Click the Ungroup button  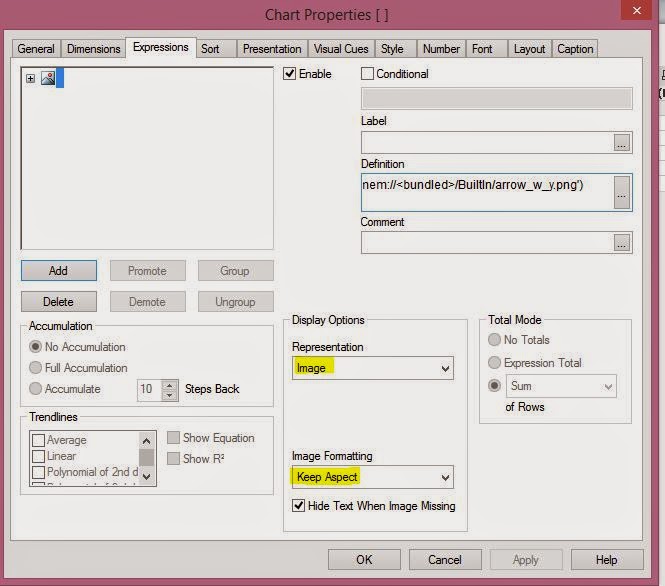coord(235,301)
